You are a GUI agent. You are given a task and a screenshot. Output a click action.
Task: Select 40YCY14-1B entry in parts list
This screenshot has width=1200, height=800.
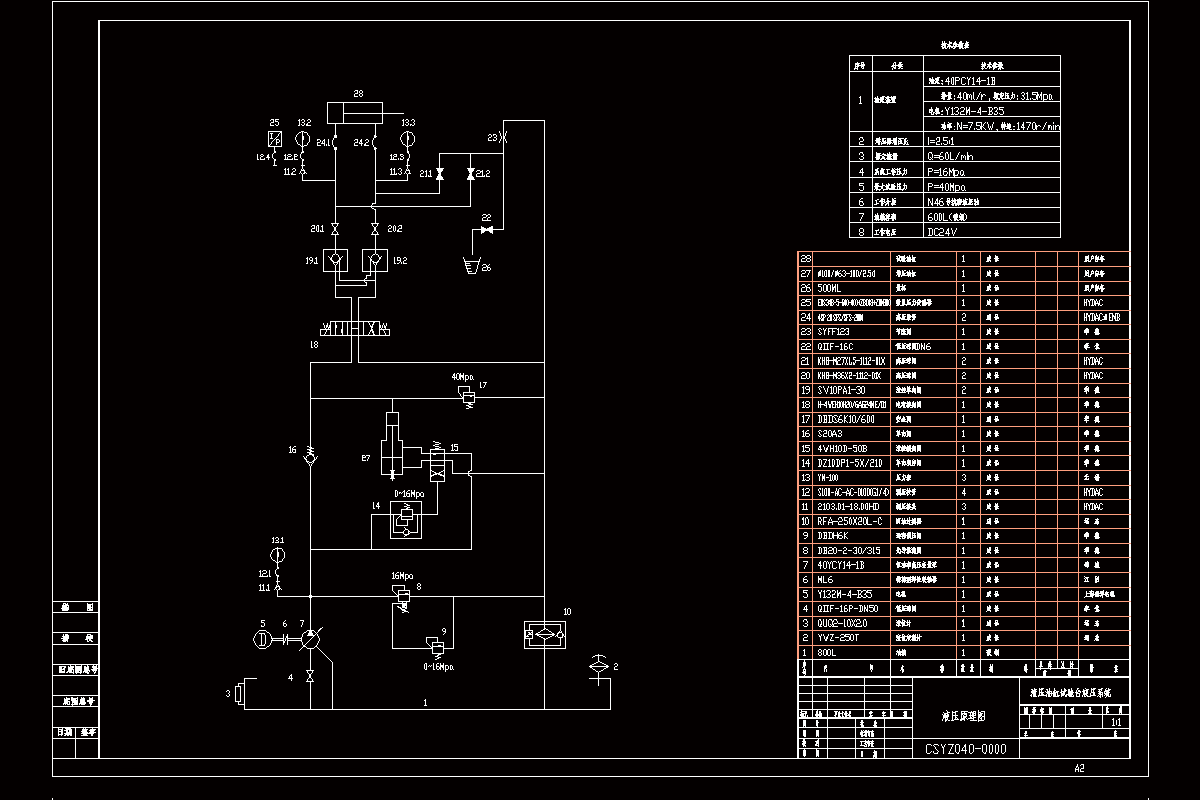[841, 565]
